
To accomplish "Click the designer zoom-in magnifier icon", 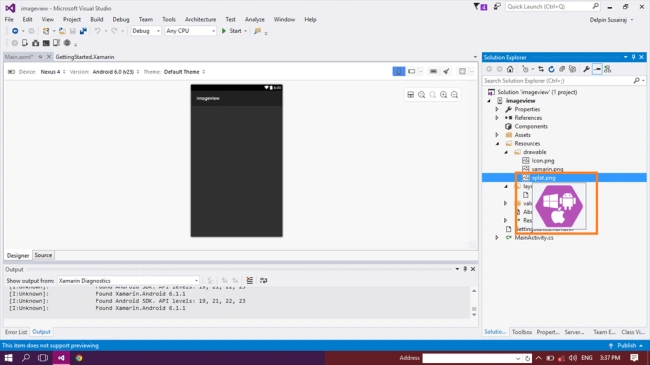I will (x=444, y=95).
